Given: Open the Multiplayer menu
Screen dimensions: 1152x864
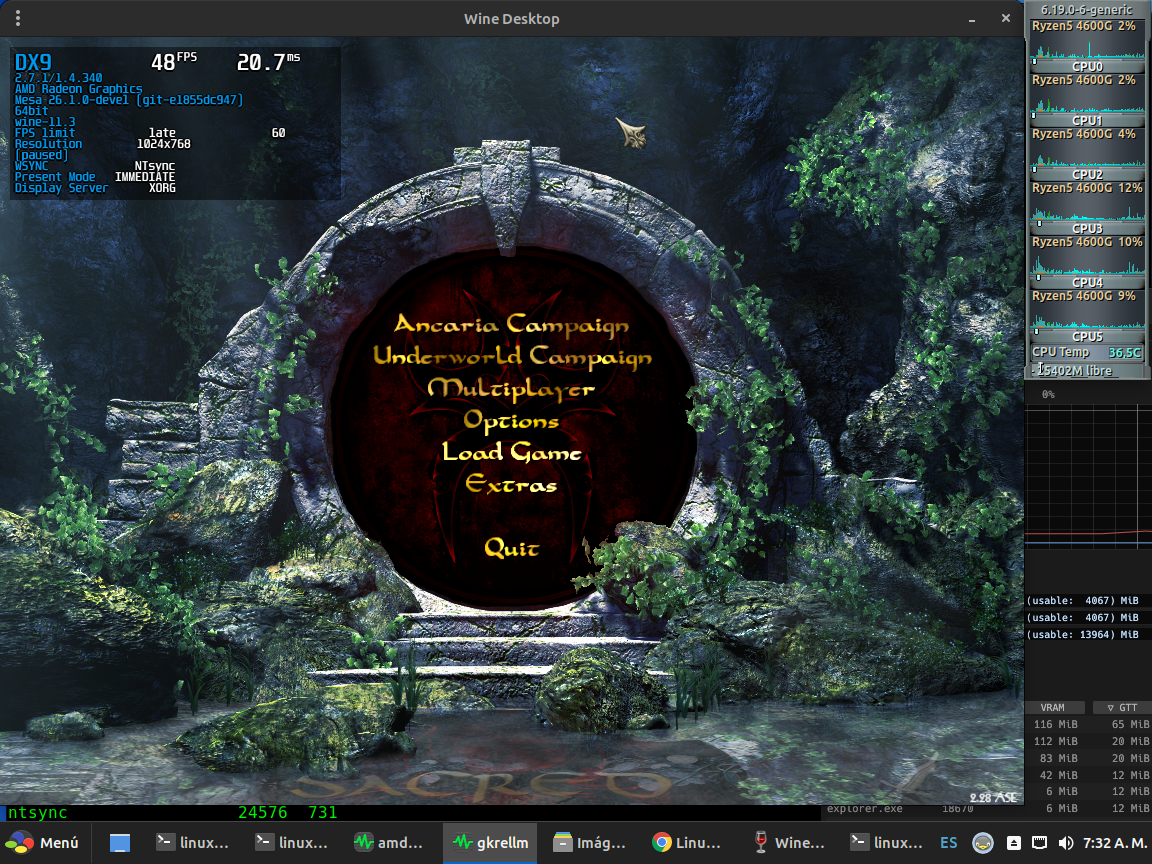Looking at the screenshot, I should pos(511,389).
